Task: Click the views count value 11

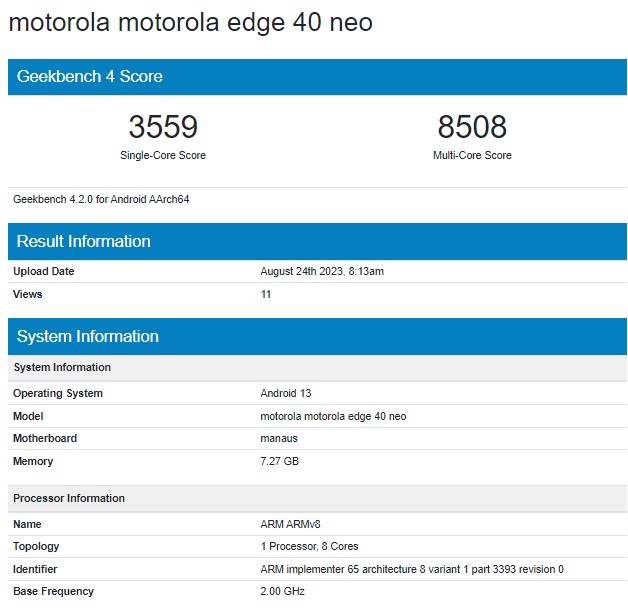Action: [x=266, y=294]
